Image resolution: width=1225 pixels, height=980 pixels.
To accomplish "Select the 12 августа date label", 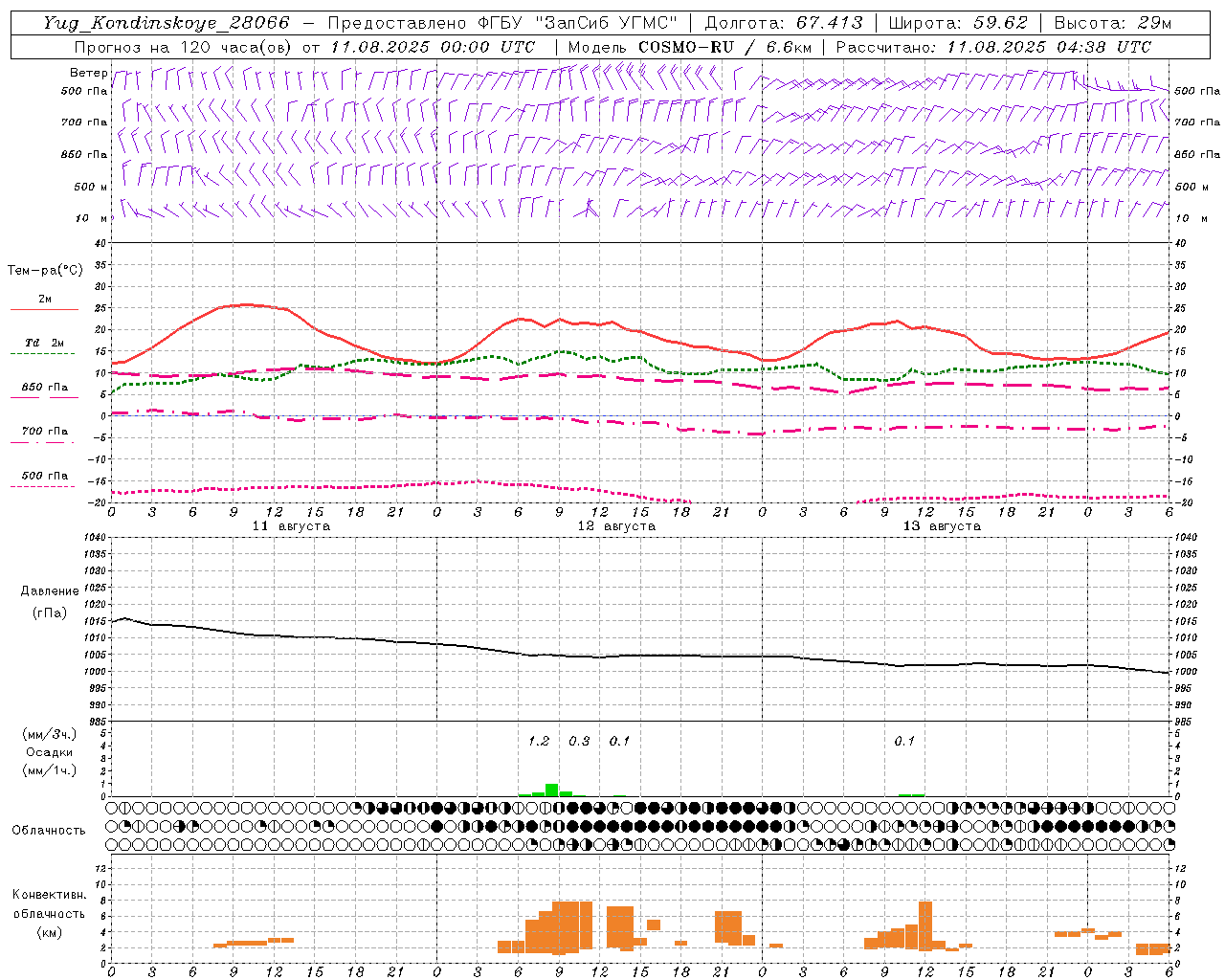I will [x=616, y=526].
